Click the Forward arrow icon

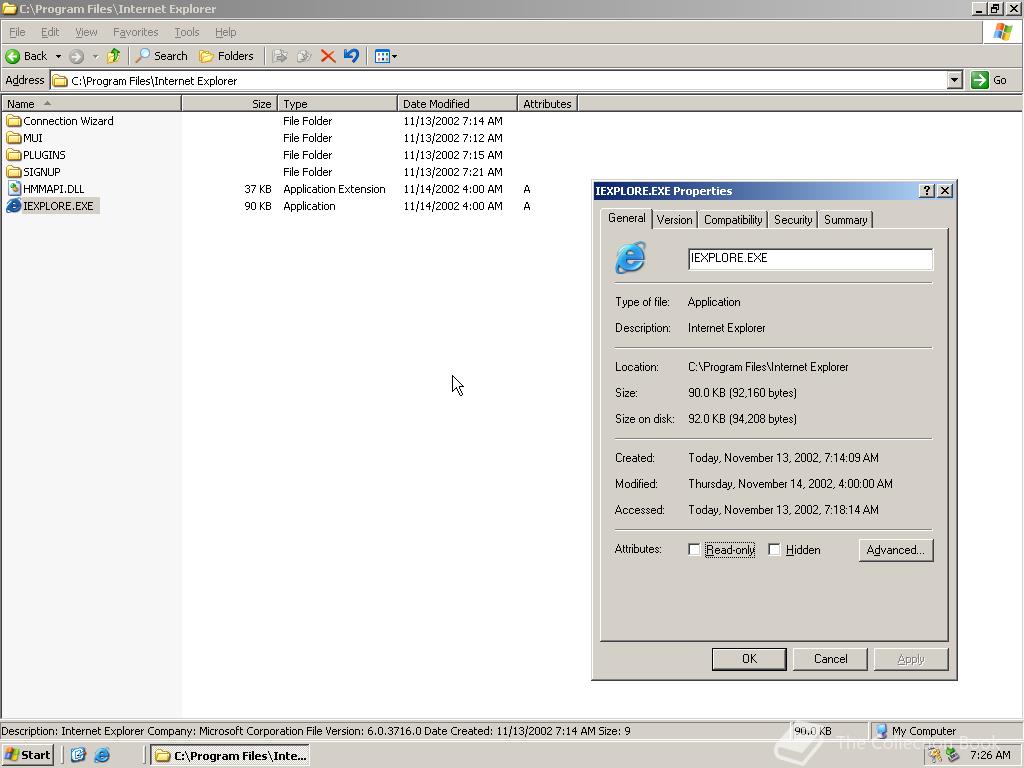76,56
